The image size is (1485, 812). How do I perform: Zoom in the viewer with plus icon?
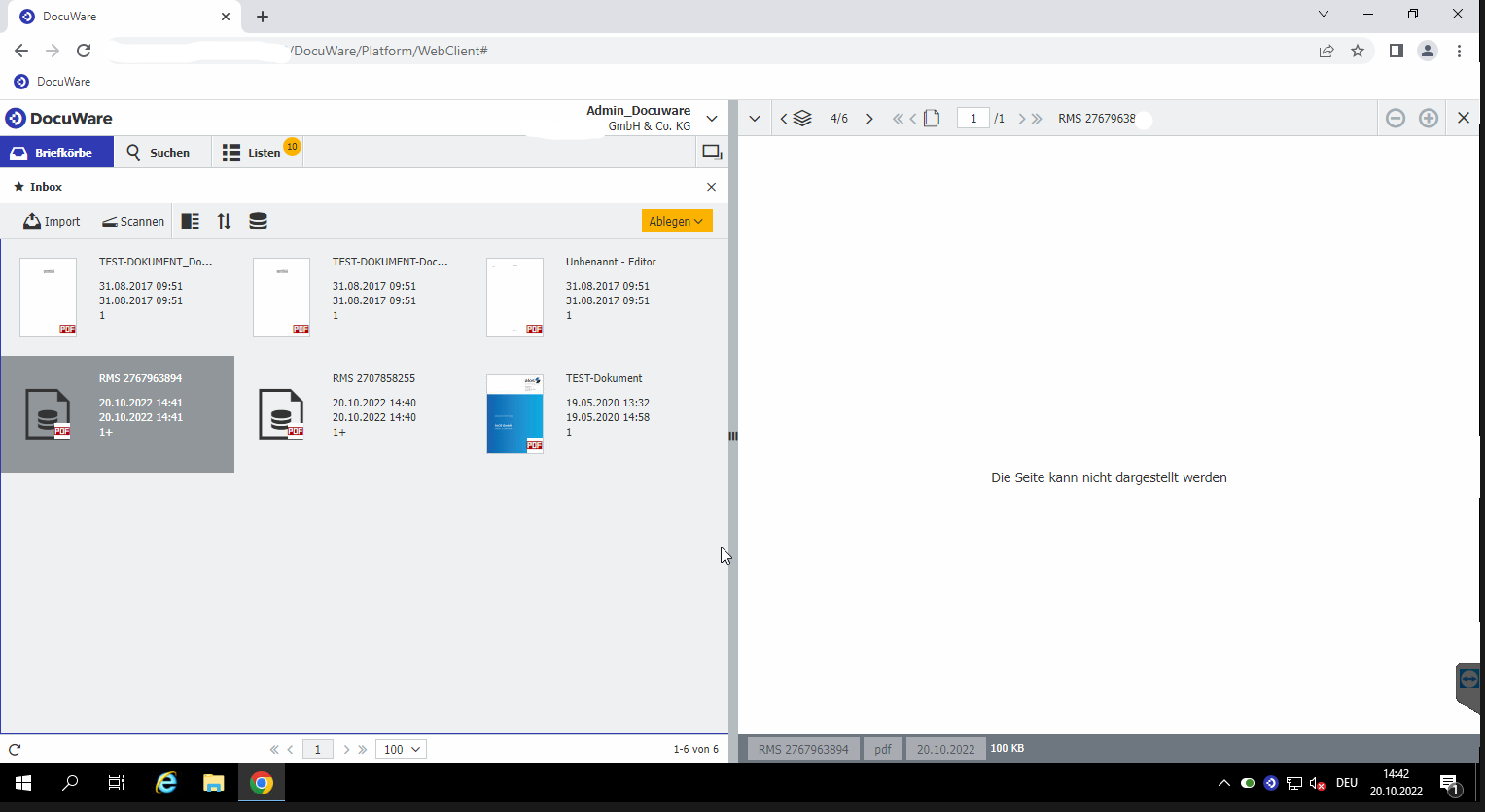[x=1429, y=119]
